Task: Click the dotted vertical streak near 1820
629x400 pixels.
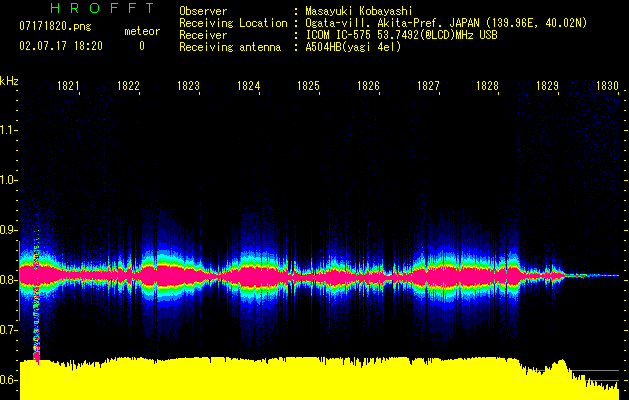Action: (37, 297)
